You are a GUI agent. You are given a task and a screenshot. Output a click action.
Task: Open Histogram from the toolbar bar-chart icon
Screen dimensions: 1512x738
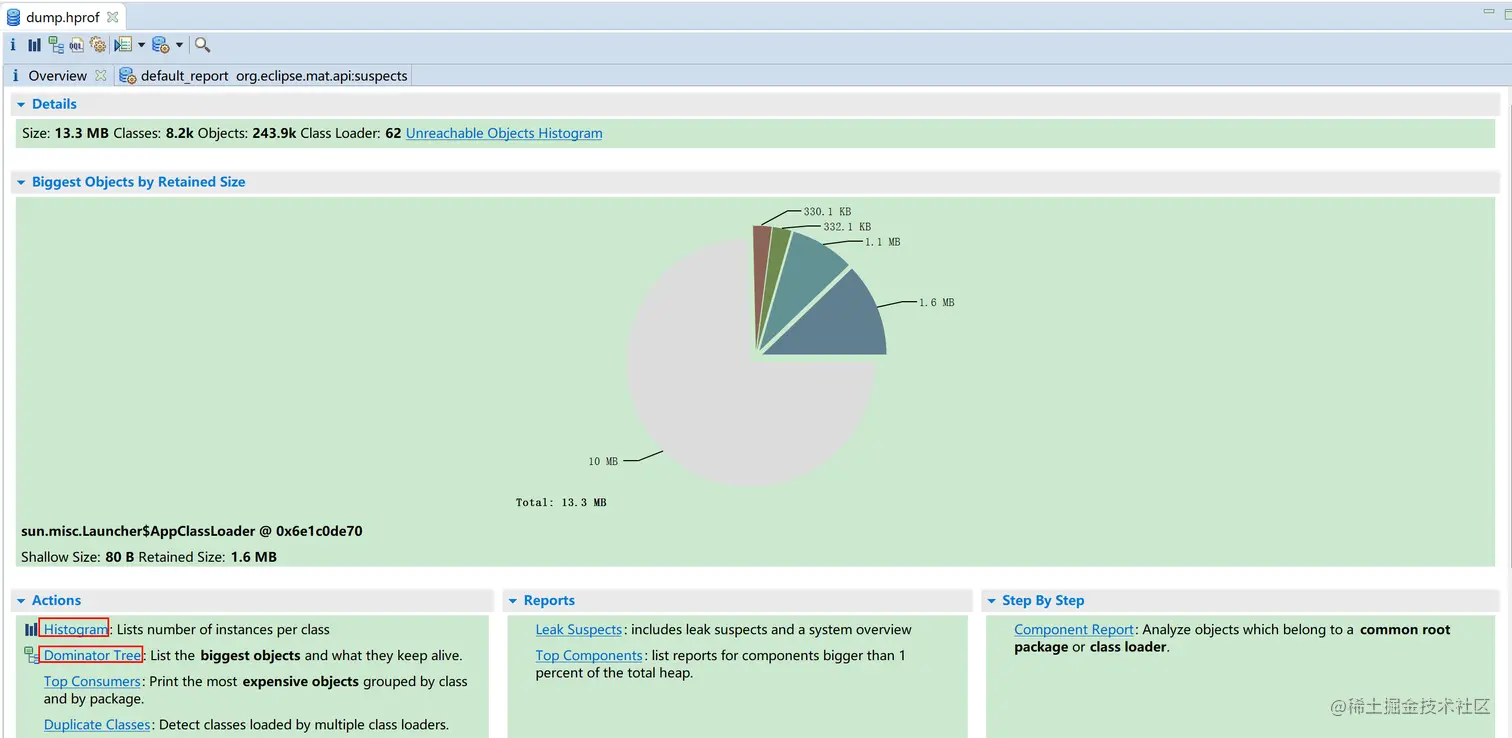(x=34, y=45)
